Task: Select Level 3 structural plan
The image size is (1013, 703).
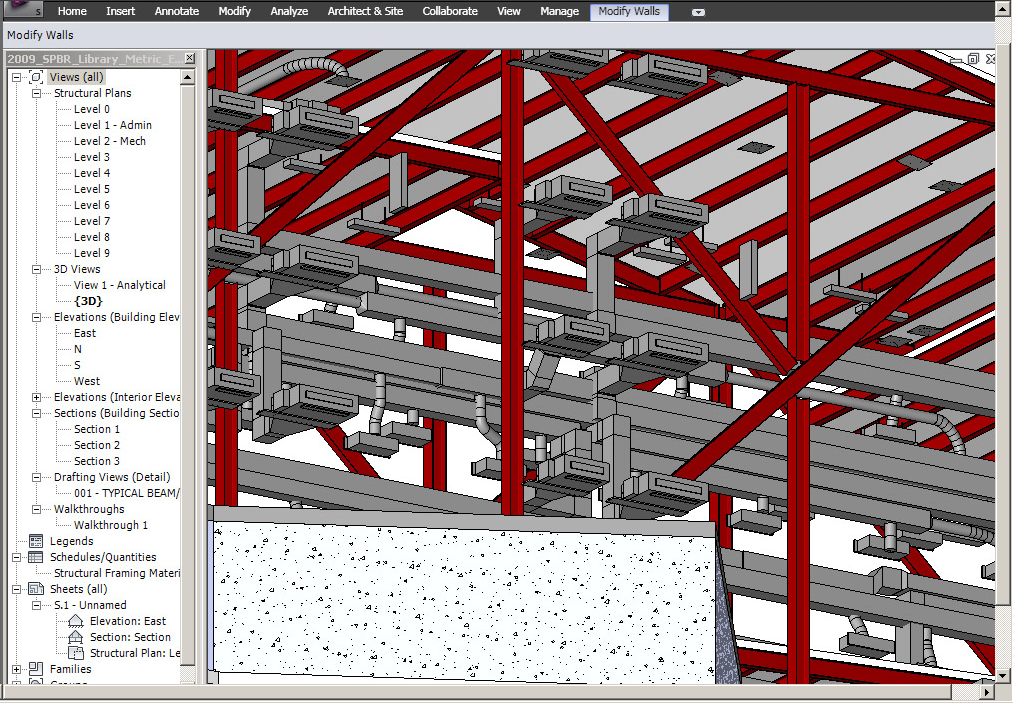Action: click(92, 157)
